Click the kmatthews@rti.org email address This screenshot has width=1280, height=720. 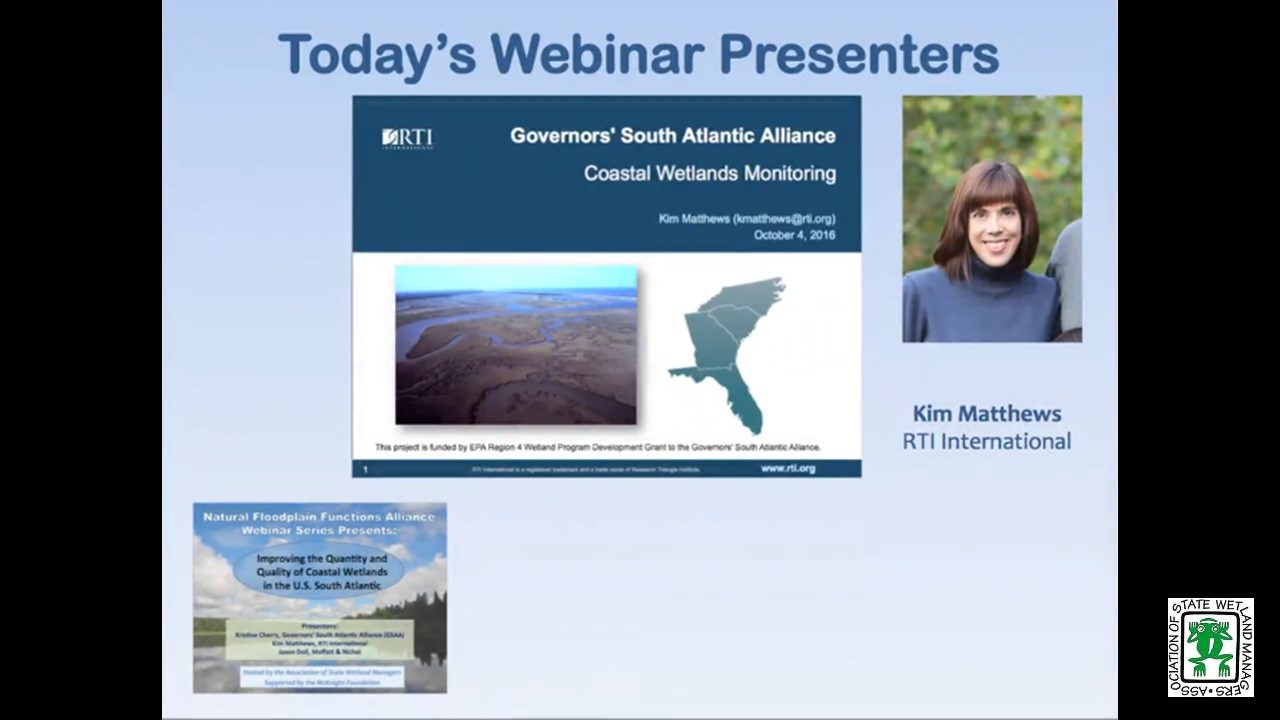pyautogui.click(x=784, y=219)
